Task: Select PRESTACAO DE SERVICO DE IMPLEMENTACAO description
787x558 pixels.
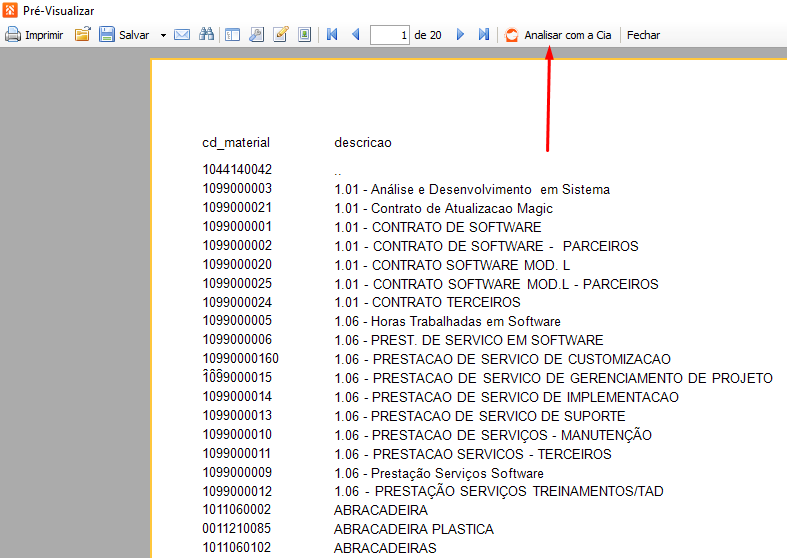Action: 506,397
